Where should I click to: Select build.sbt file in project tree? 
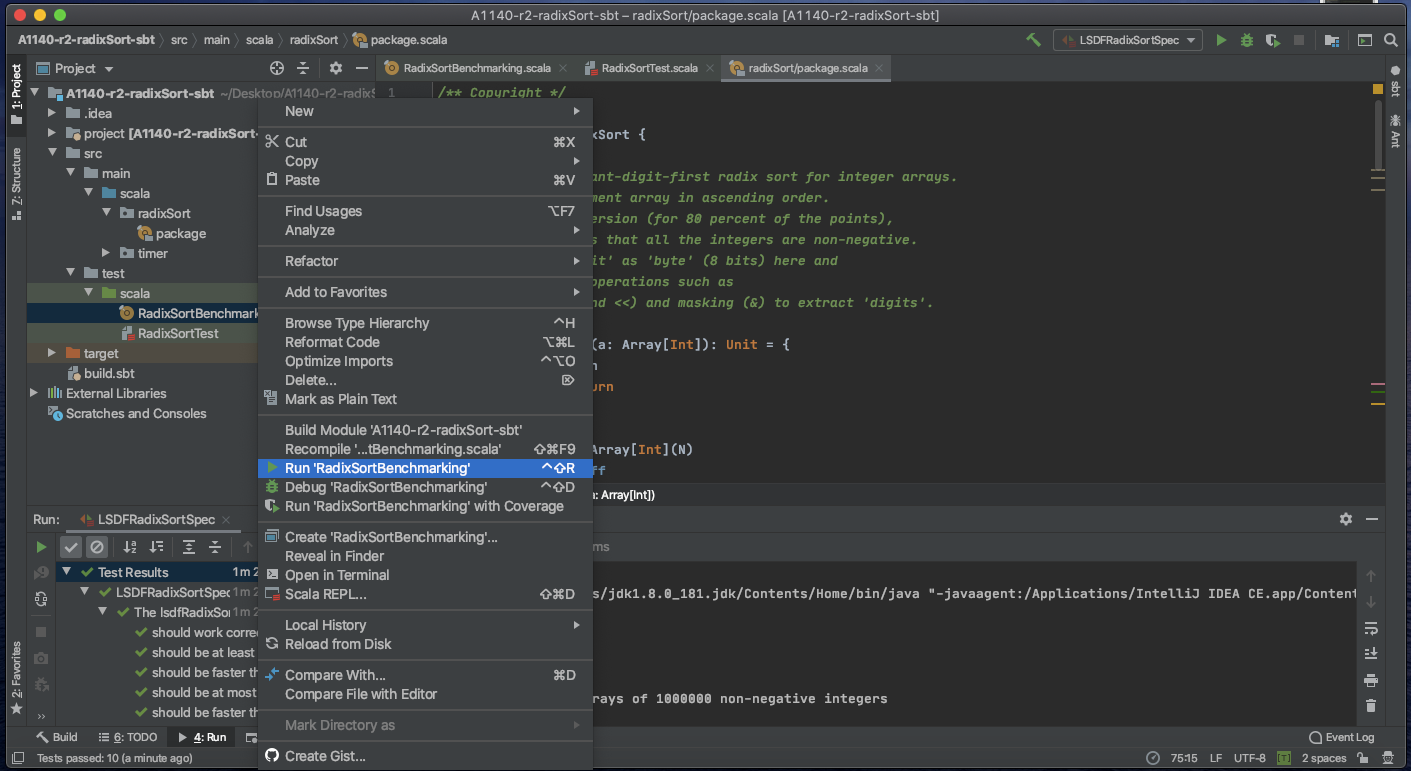pos(108,373)
